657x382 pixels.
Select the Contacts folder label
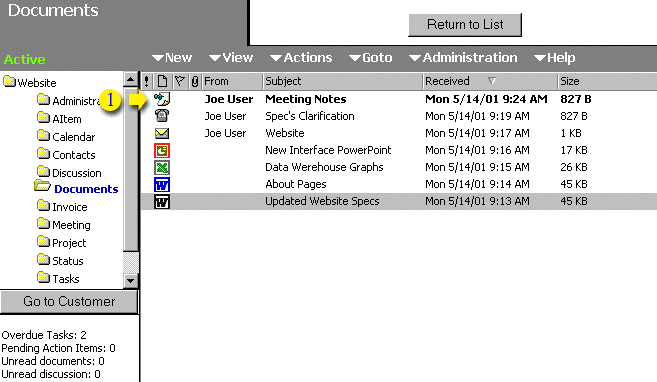[74, 155]
